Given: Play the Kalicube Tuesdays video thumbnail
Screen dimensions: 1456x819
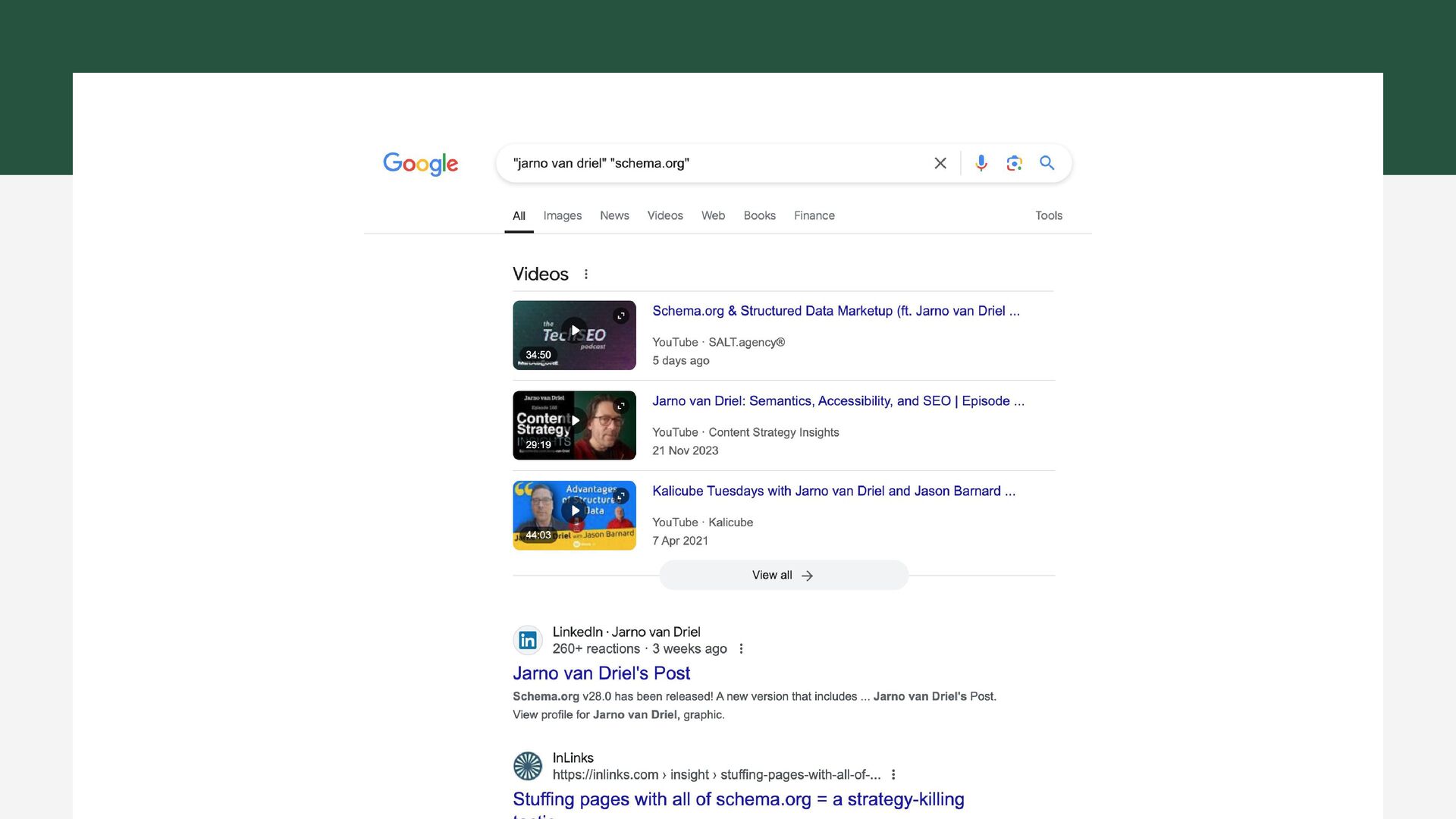Looking at the screenshot, I should point(574,511).
